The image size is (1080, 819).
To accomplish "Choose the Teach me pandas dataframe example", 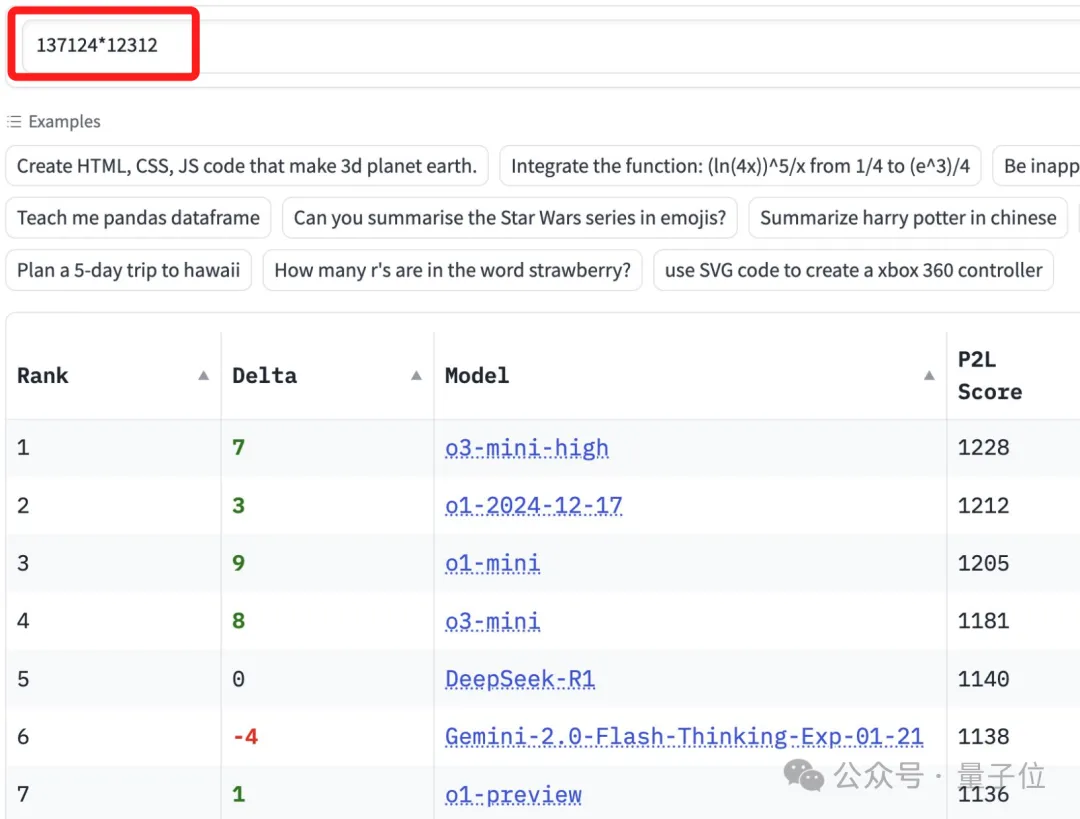I will pos(138,218).
